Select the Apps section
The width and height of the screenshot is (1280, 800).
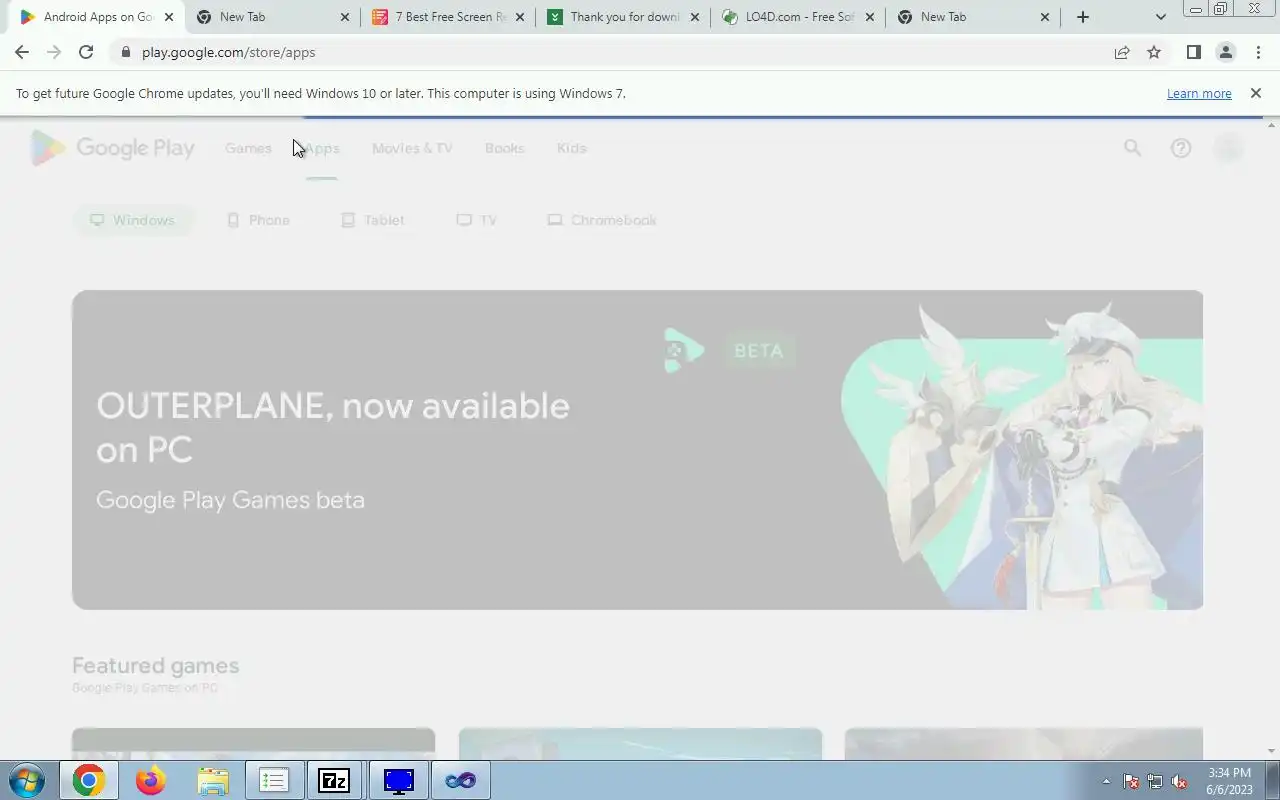[x=322, y=148]
